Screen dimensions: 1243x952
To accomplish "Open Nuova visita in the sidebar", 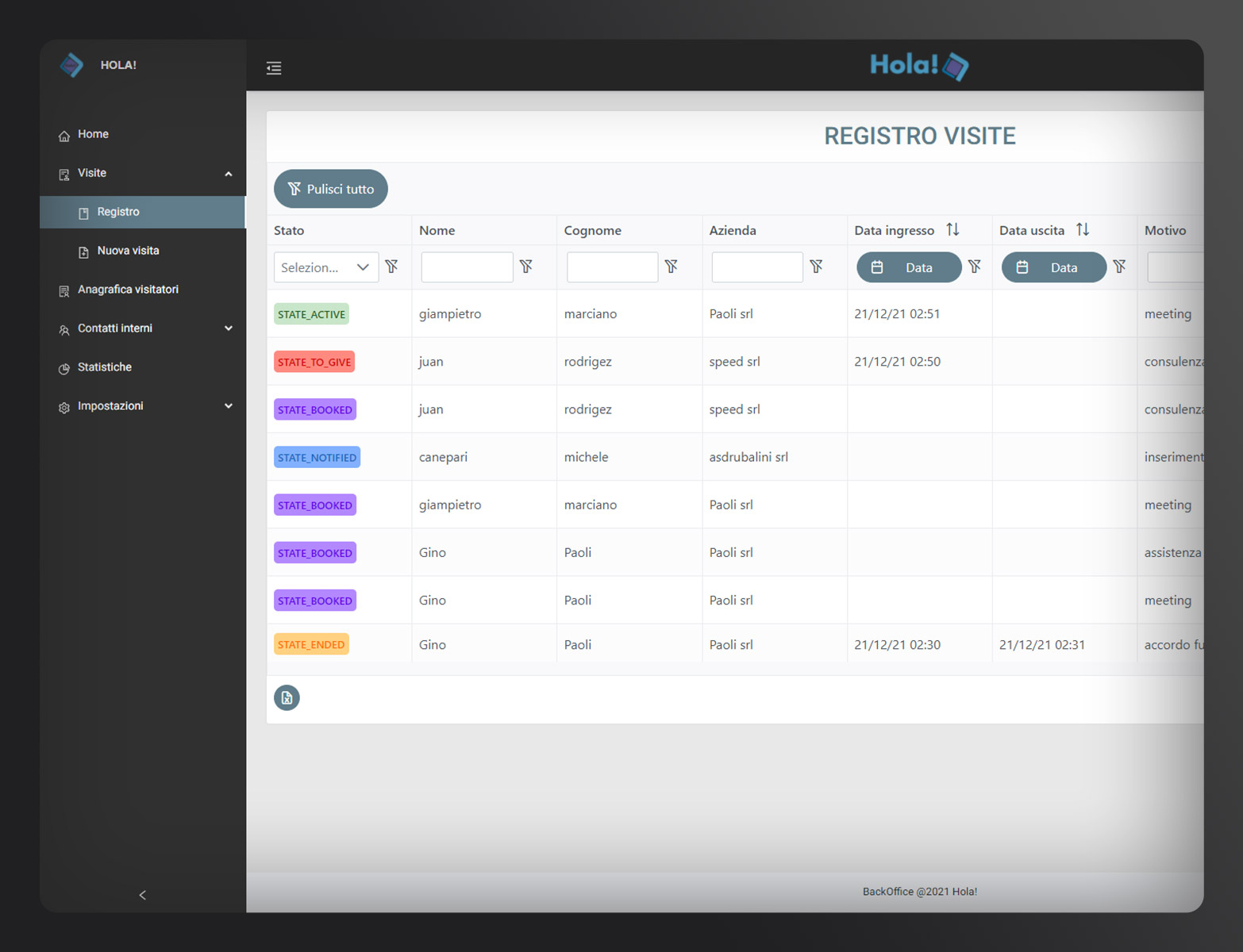I will click(128, 251).
